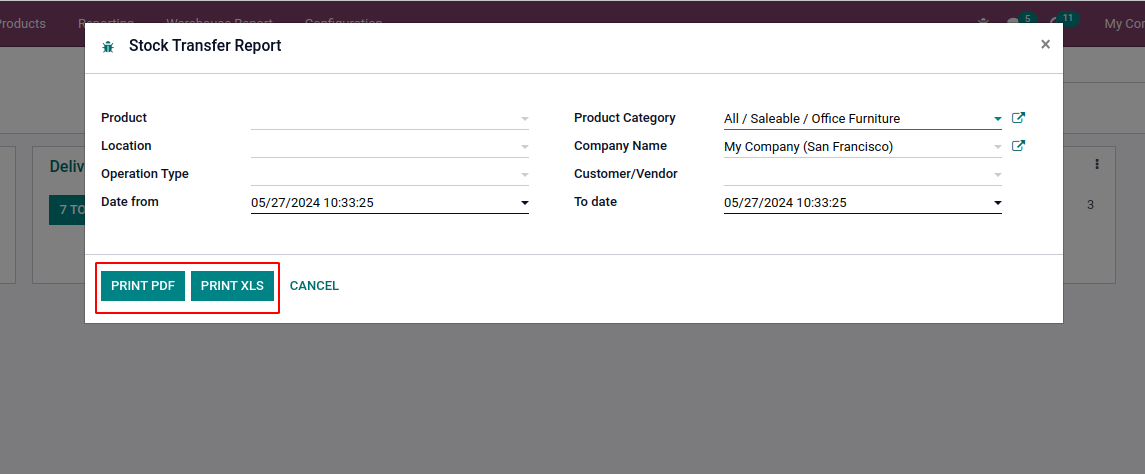Screen dimensions: 1145x474
Task: Open the Date from picker arrow
Action: [x=524, y=203]
